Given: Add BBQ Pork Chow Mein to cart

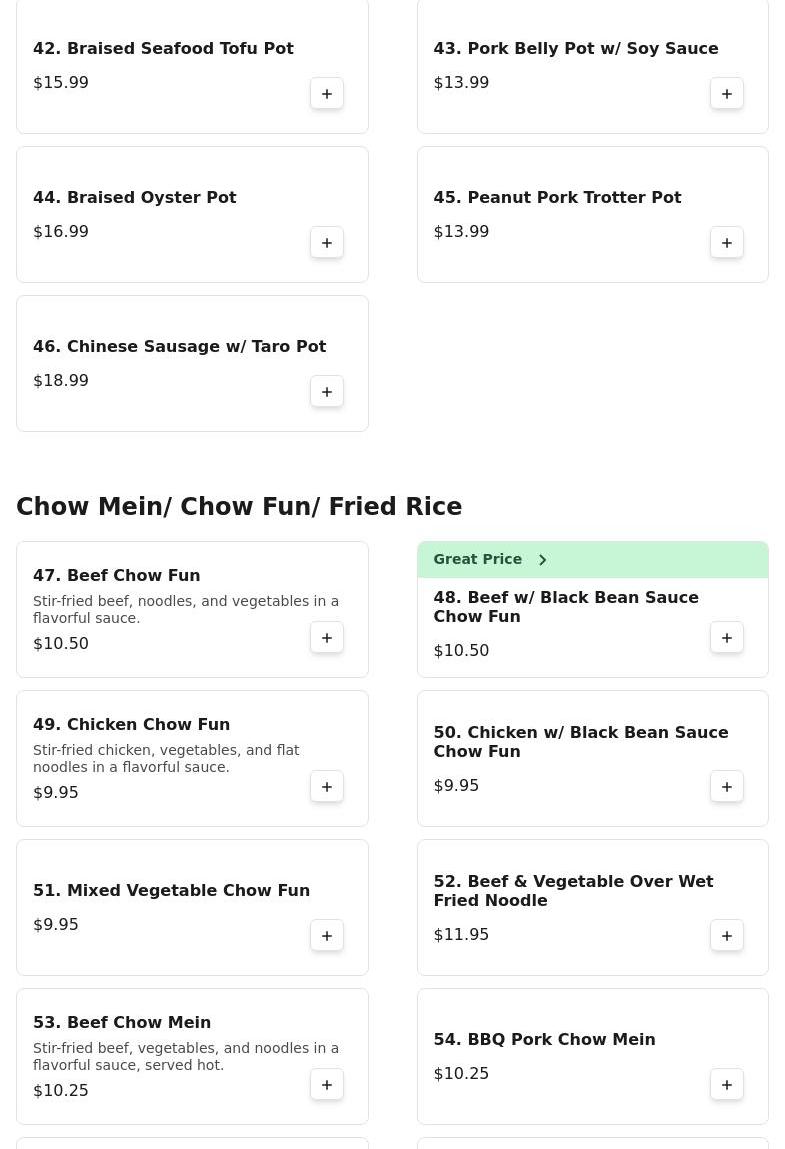Looking at the screenshot, I should coord(727,1085).
